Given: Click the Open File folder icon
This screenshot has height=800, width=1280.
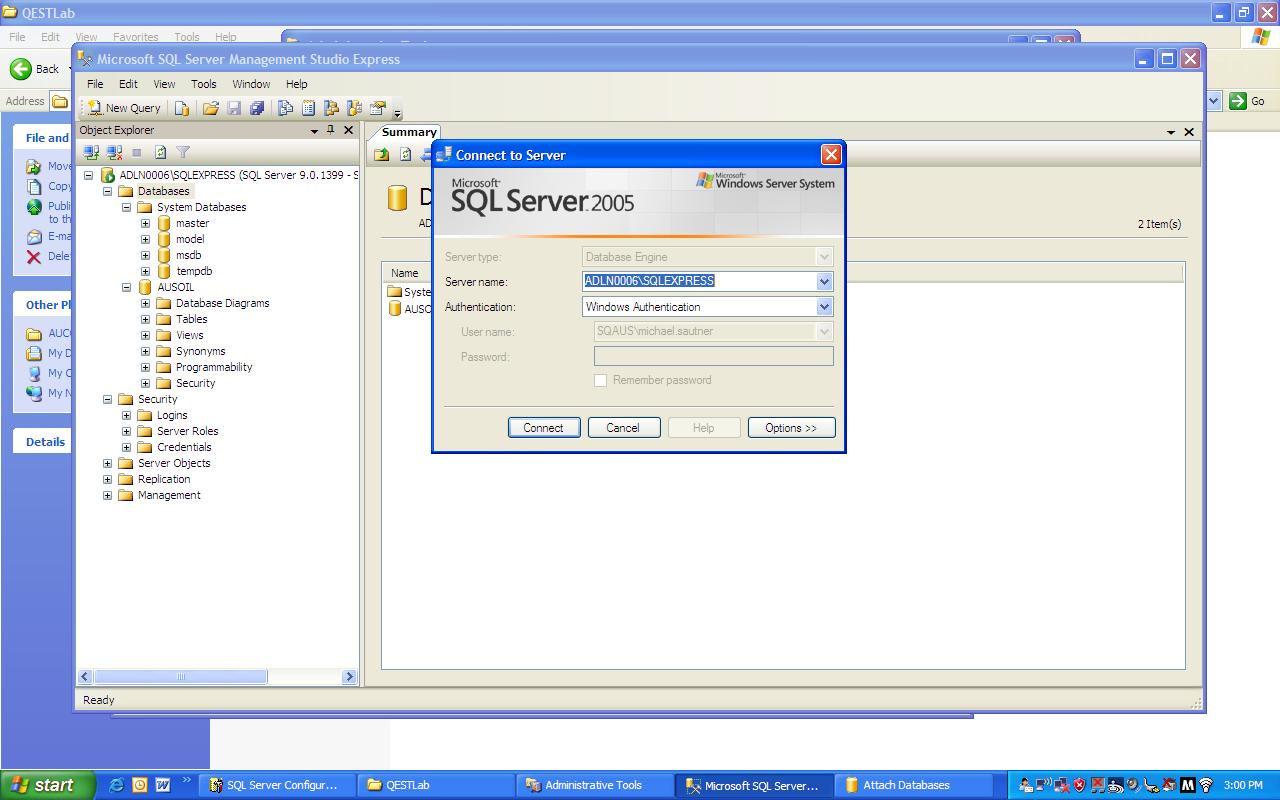Looking at the screenshot, I should (210, 108).
